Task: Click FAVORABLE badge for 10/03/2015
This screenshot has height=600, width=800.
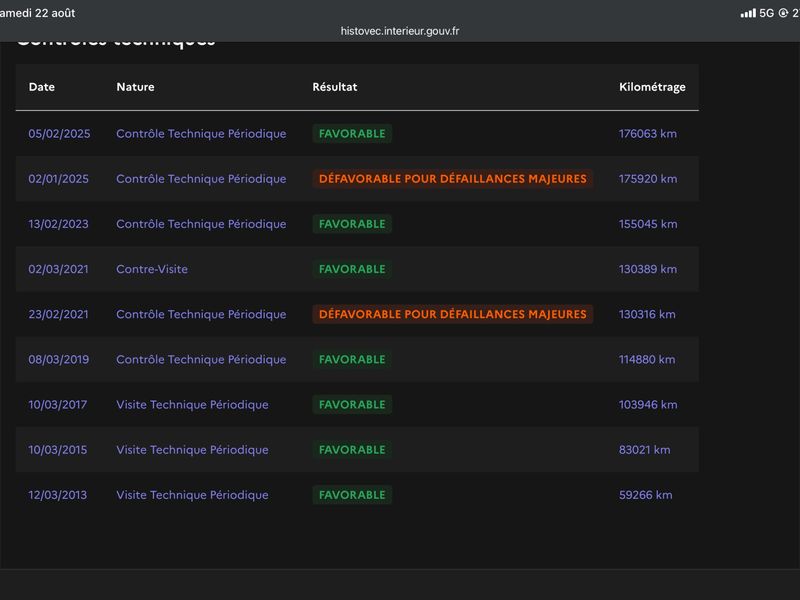Action: (352, 450)
